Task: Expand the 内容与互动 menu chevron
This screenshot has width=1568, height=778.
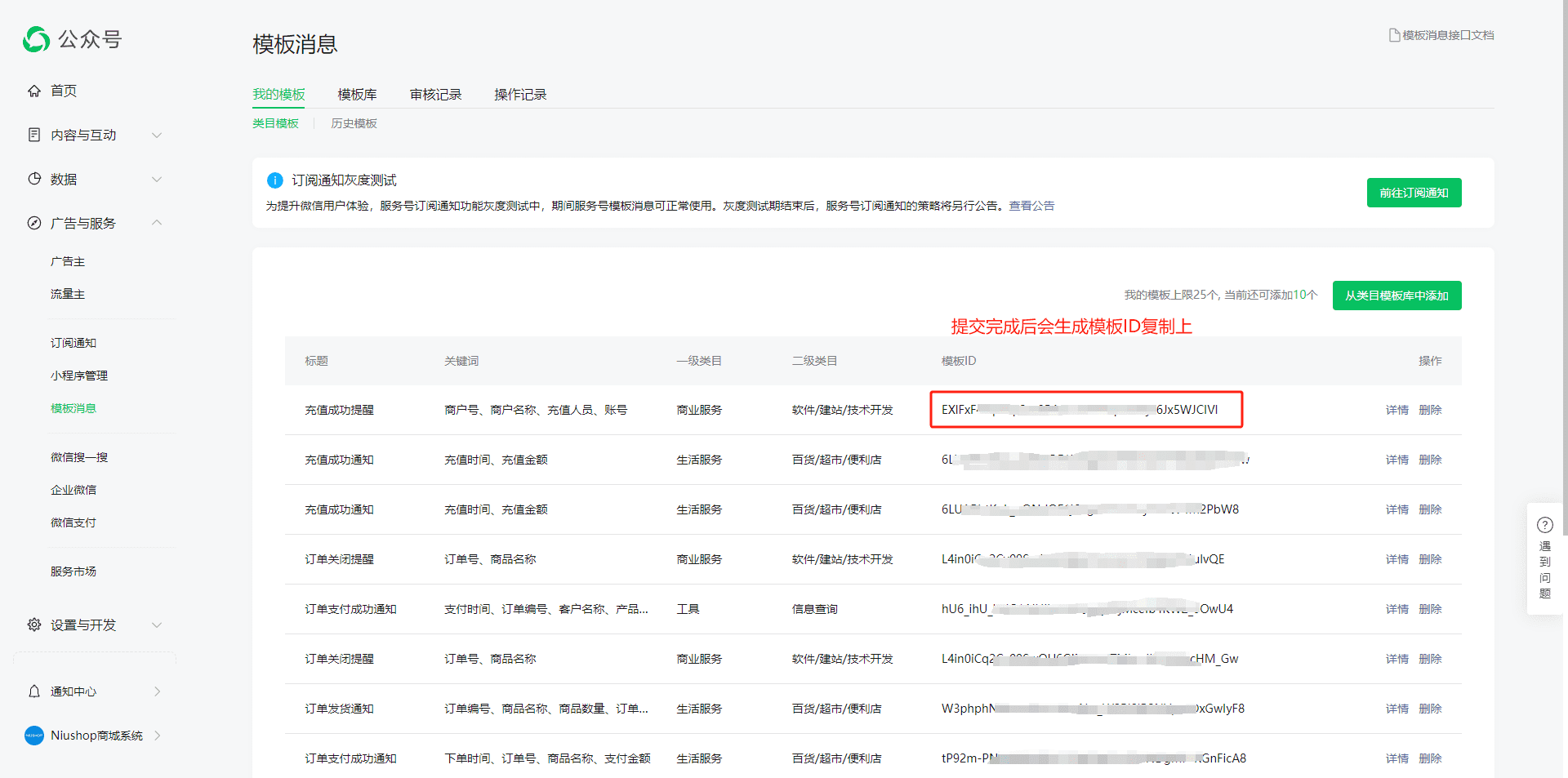Action: (x=157, y=135)
